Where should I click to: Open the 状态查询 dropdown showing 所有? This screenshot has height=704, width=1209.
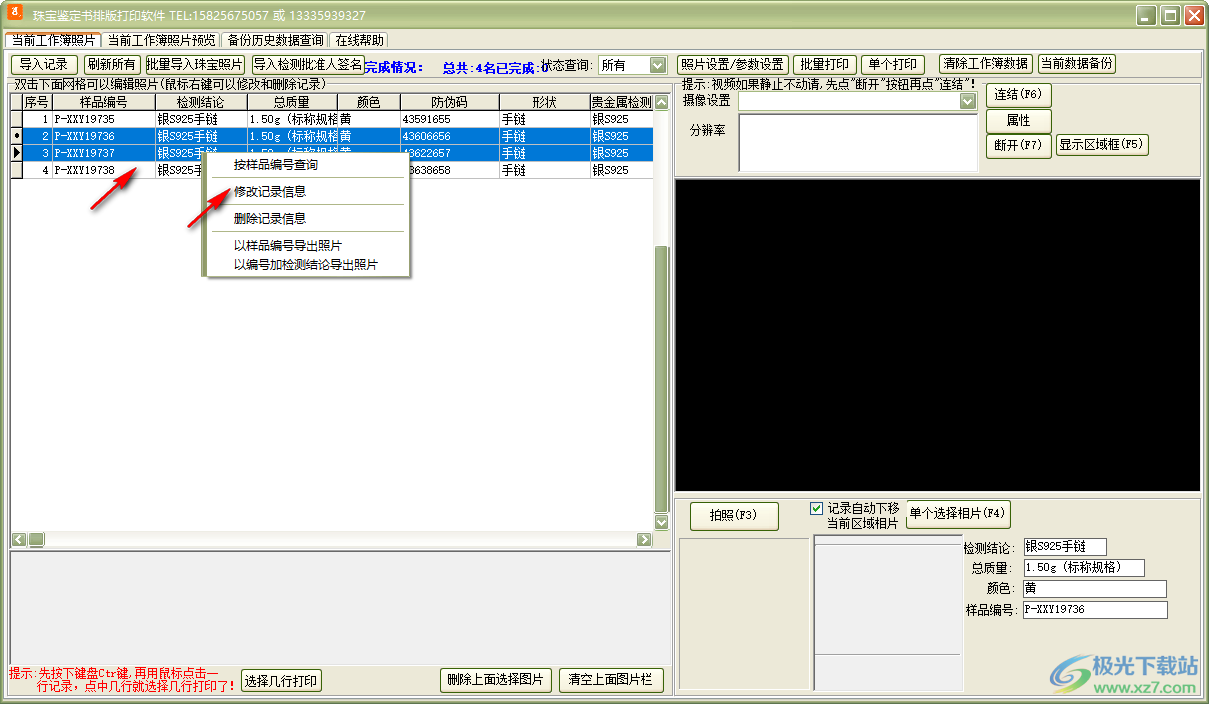point(657,65)
